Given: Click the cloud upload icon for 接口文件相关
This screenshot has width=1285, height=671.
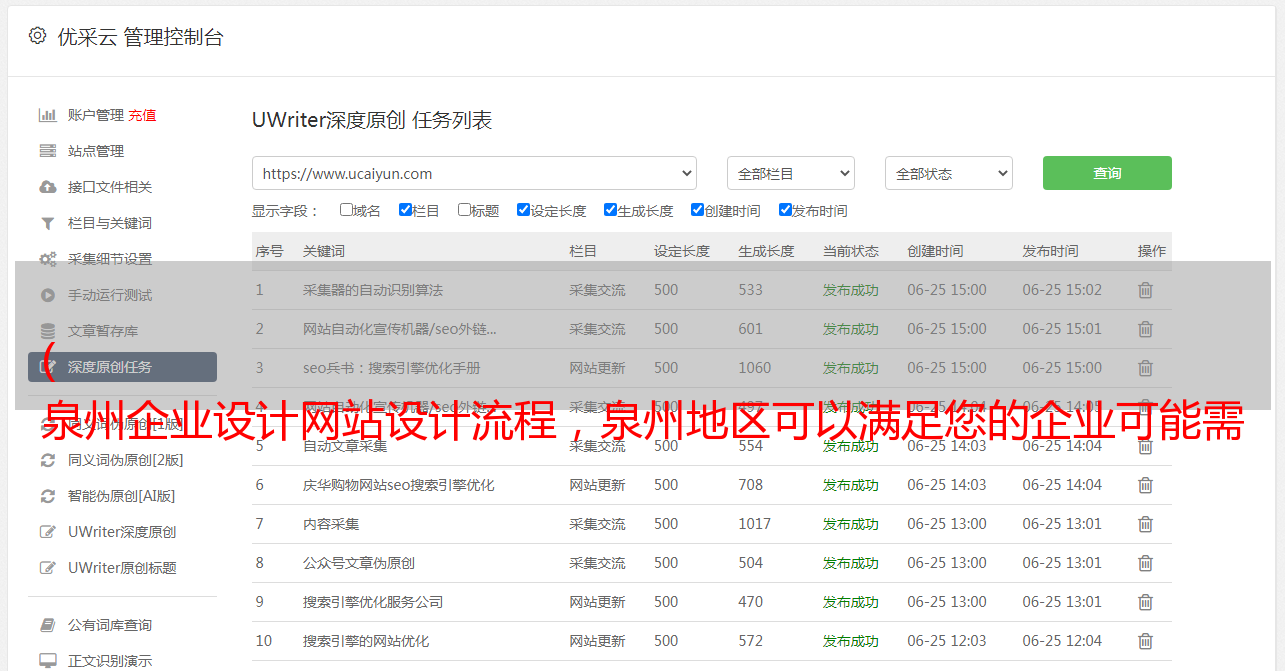Looking at the screenshot, I should 47,187.
